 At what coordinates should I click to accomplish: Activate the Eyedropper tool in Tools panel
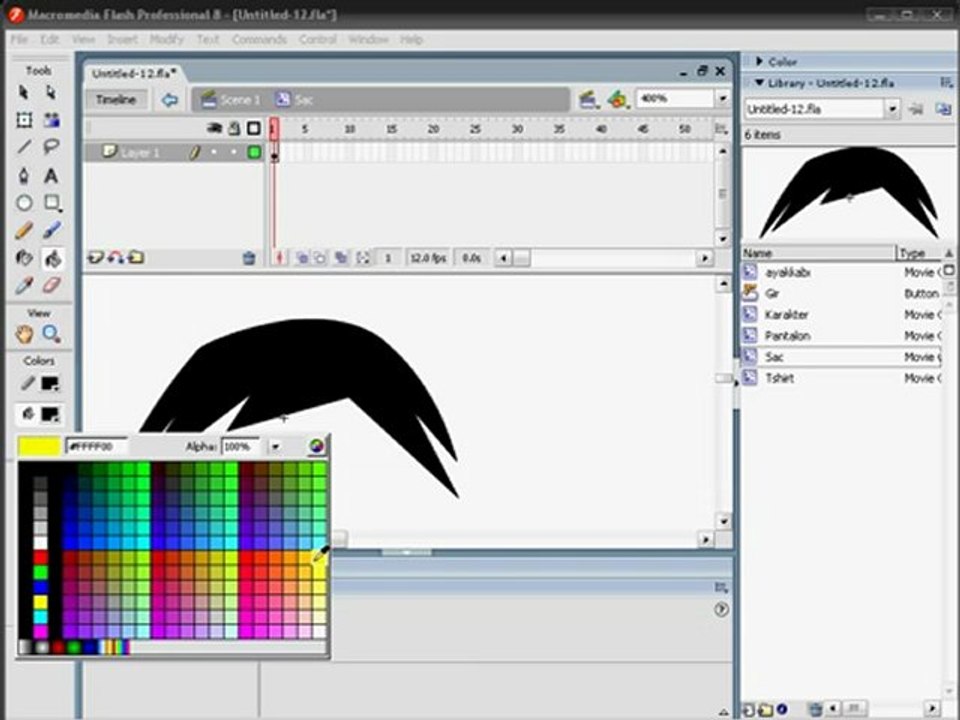[24, 286]
